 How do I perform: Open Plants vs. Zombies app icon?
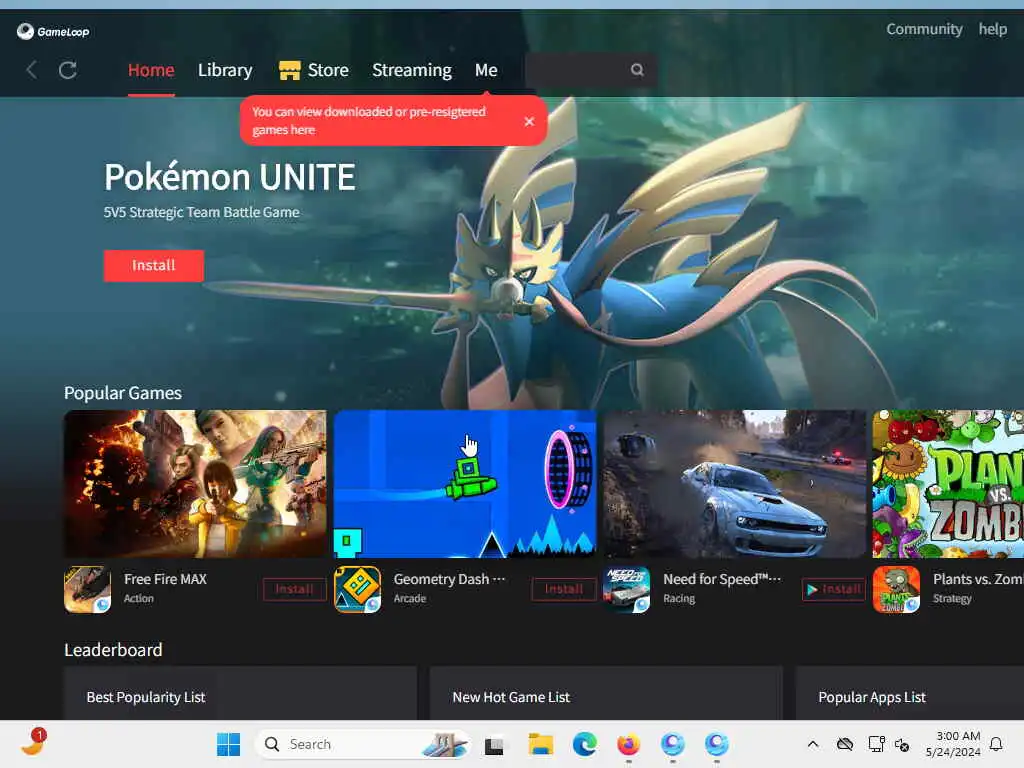(x=896, y=589)
